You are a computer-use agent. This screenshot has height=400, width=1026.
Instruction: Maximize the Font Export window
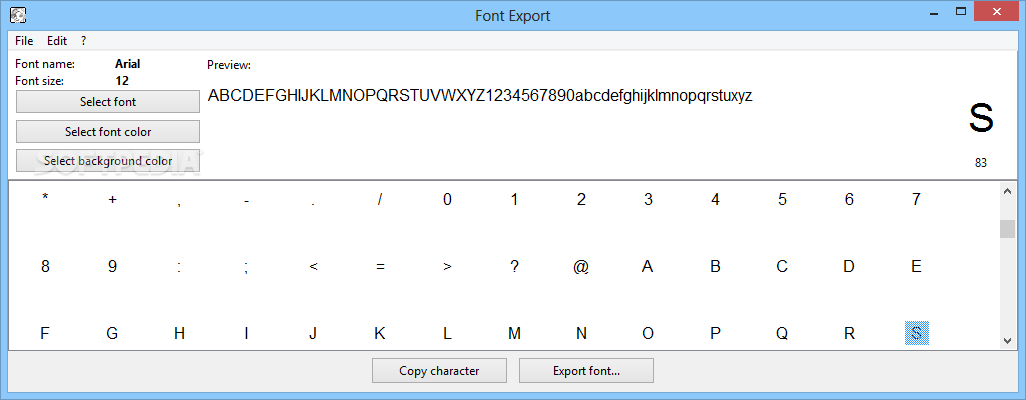(961, 11)
